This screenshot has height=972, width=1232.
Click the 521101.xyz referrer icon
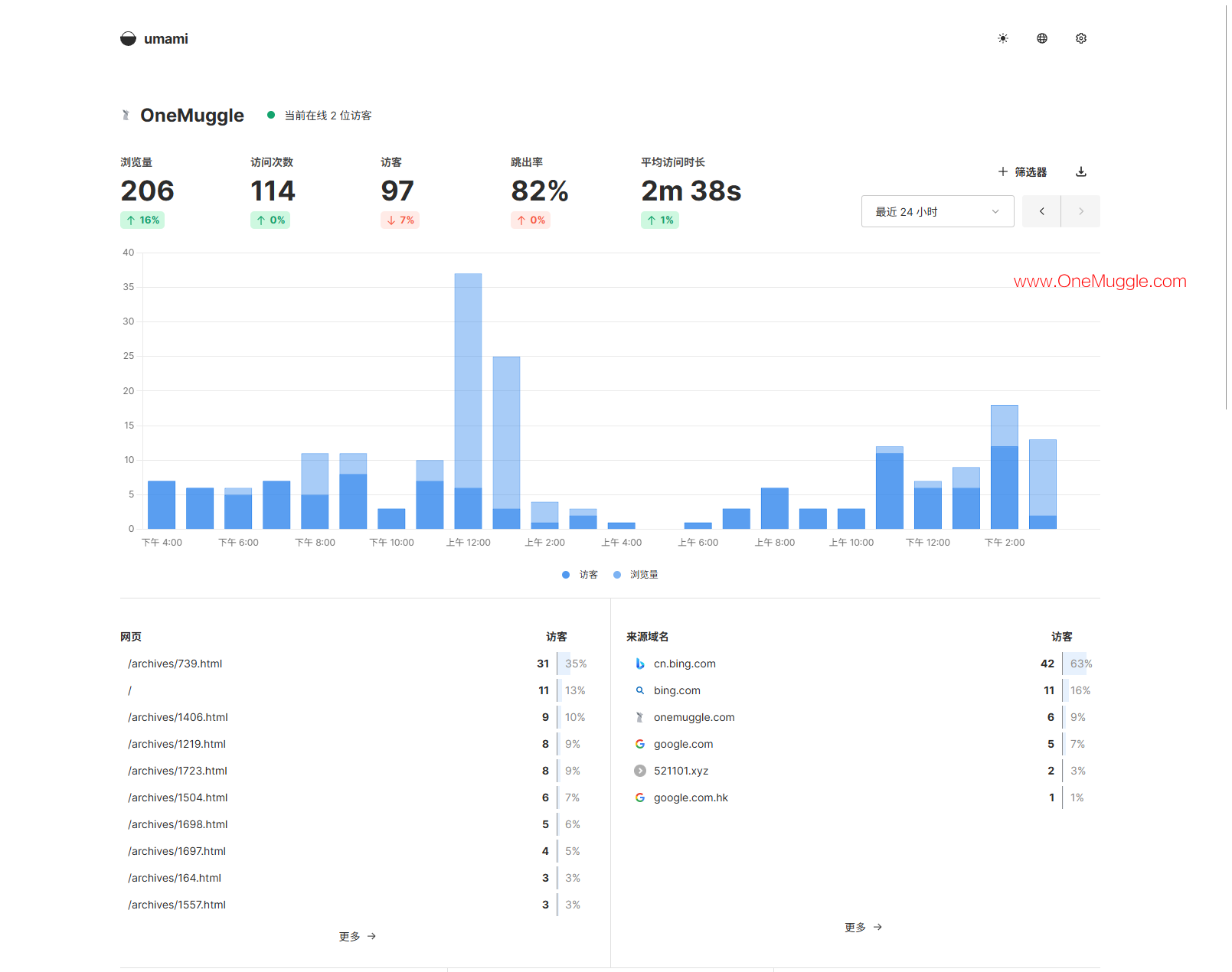pyautogui.click(x=640, y=771)
